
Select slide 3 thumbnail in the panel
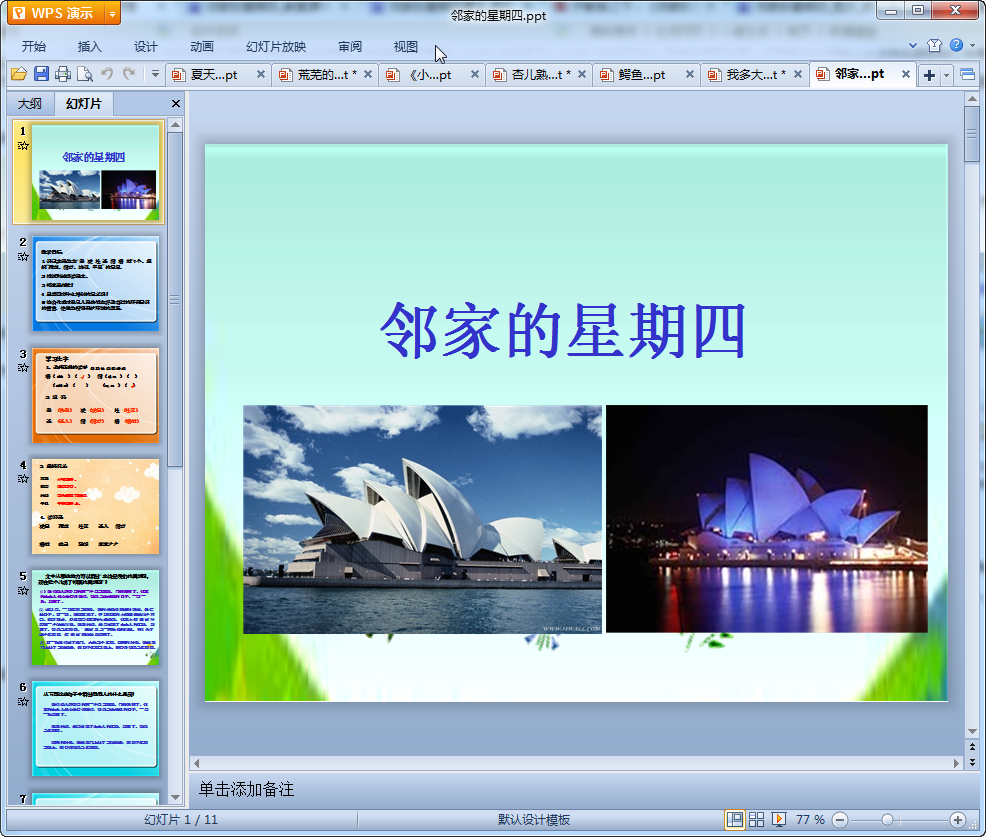(96, 395)
